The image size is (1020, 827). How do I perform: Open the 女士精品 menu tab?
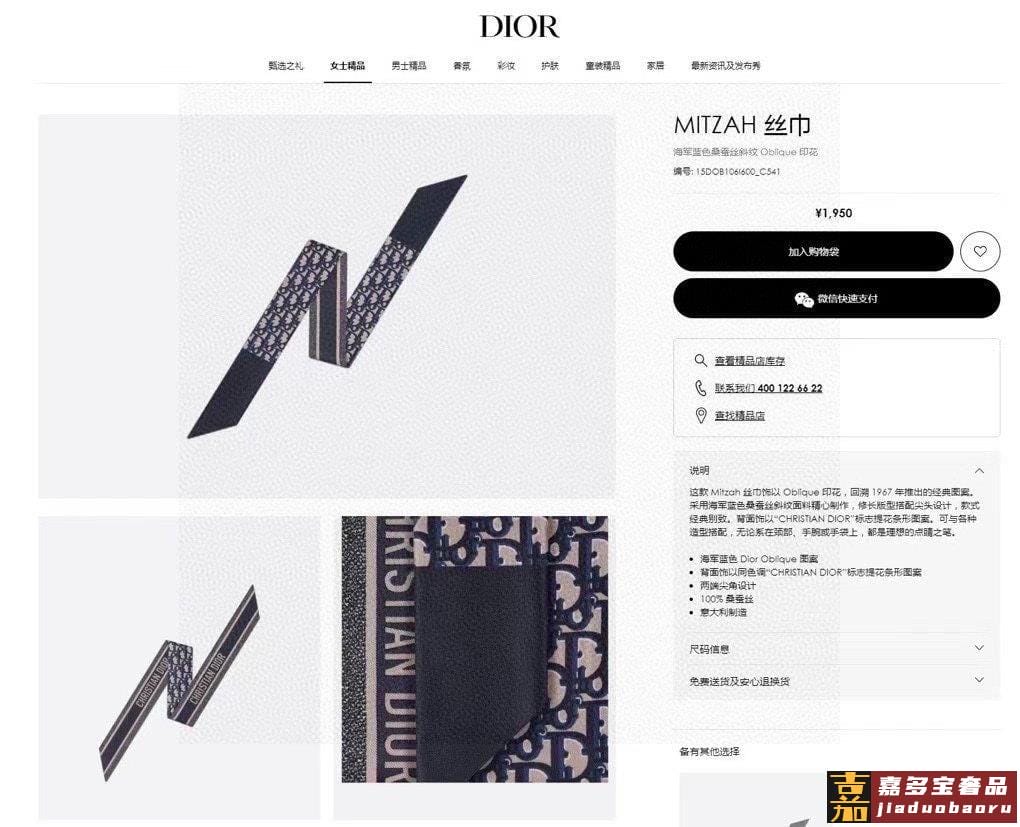tap(347, 66)
